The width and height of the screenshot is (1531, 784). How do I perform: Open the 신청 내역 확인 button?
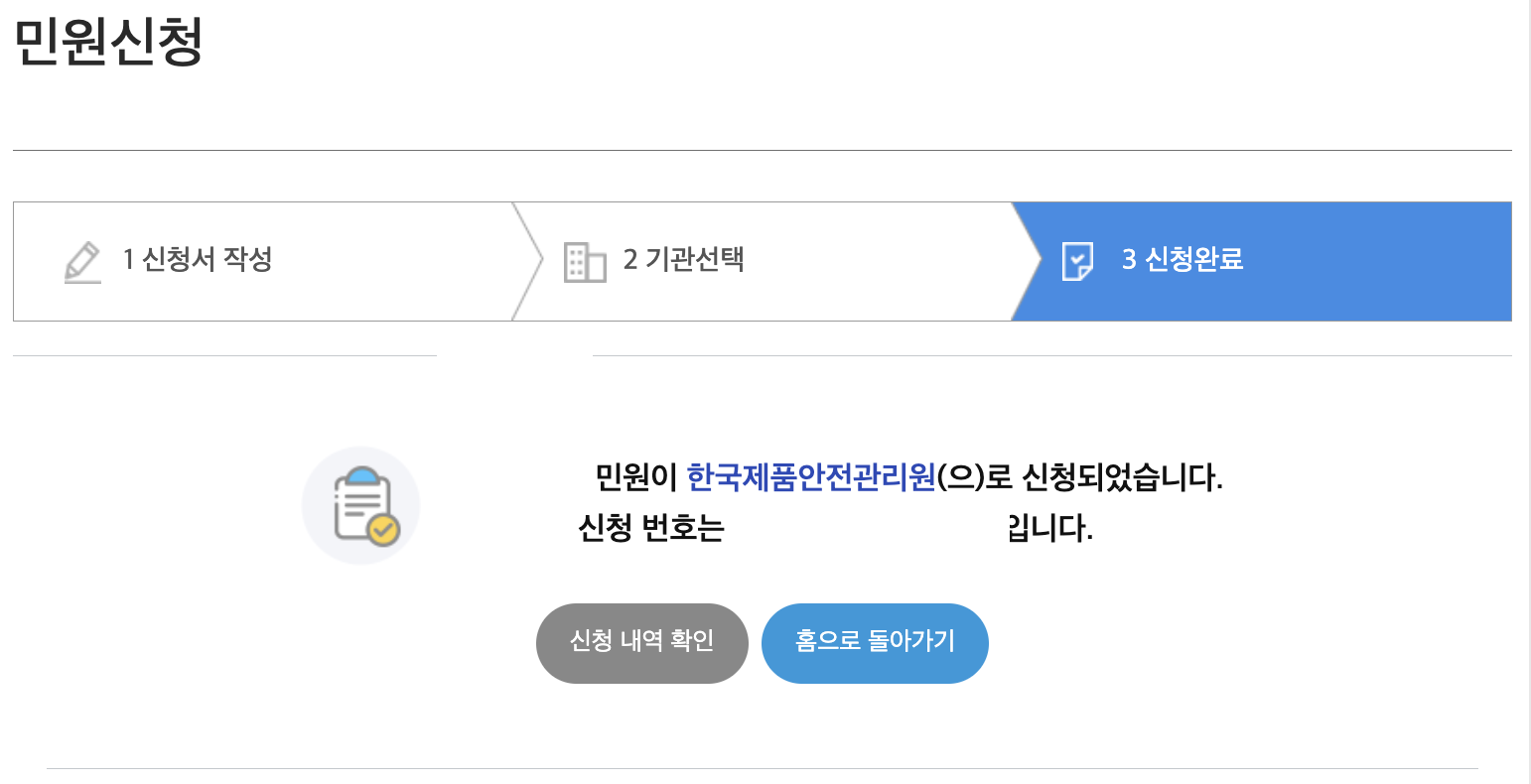click(641, 643)
